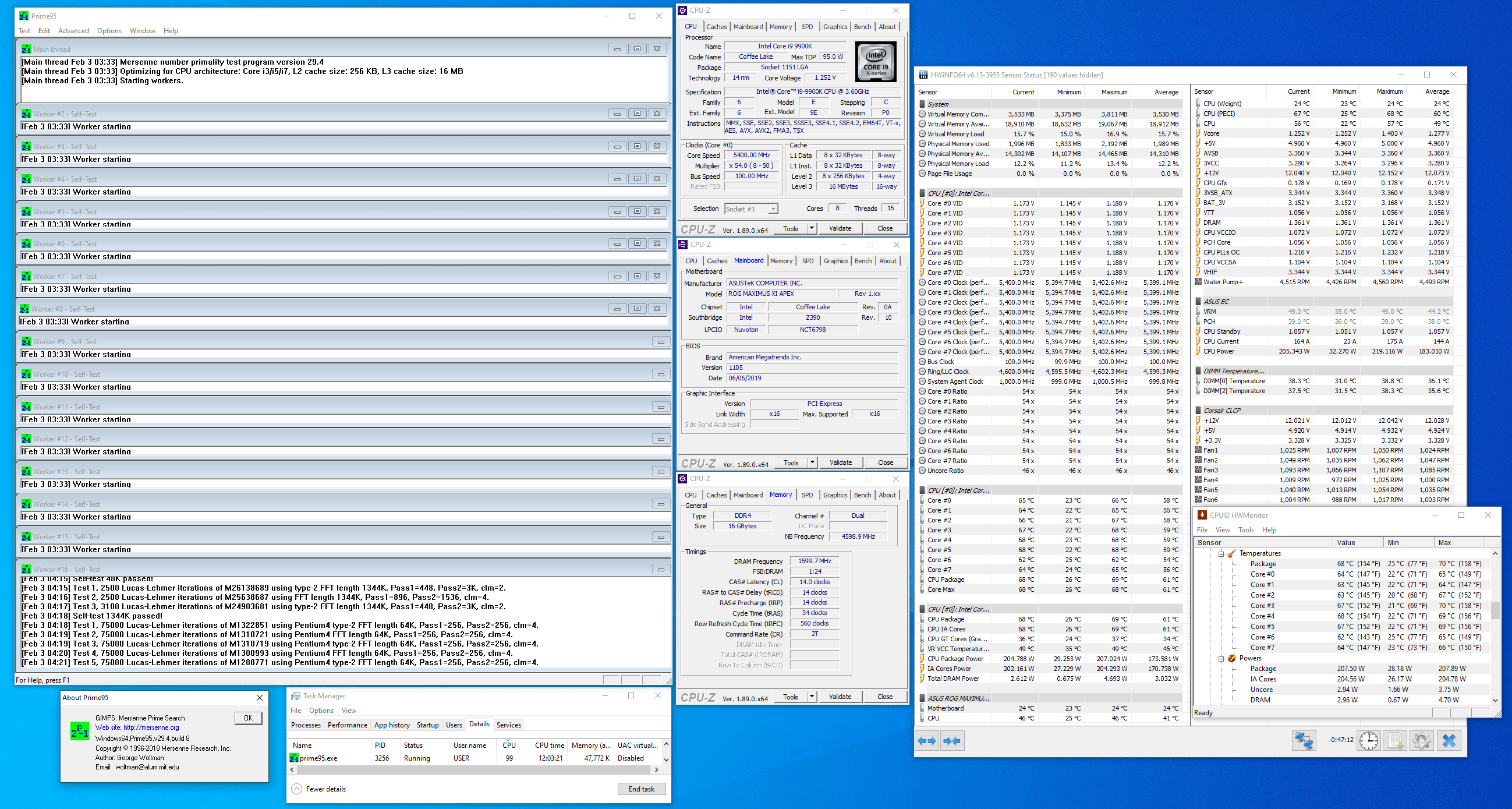Collapse the Temperatures tree in HWMonitor

tap(1221, 554)
